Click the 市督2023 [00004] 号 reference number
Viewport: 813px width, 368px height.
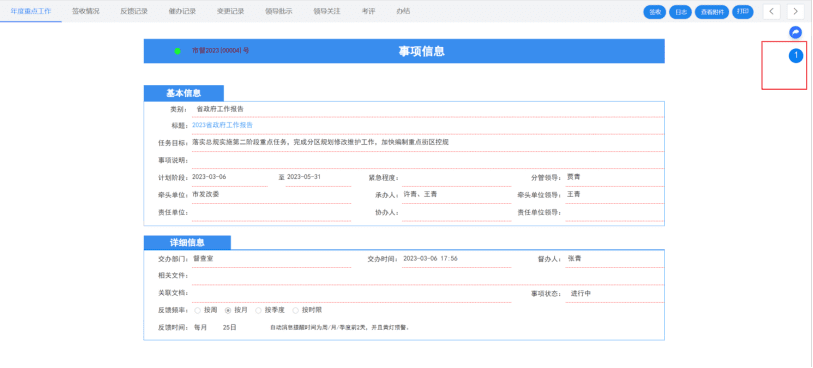tap(220, 51)
